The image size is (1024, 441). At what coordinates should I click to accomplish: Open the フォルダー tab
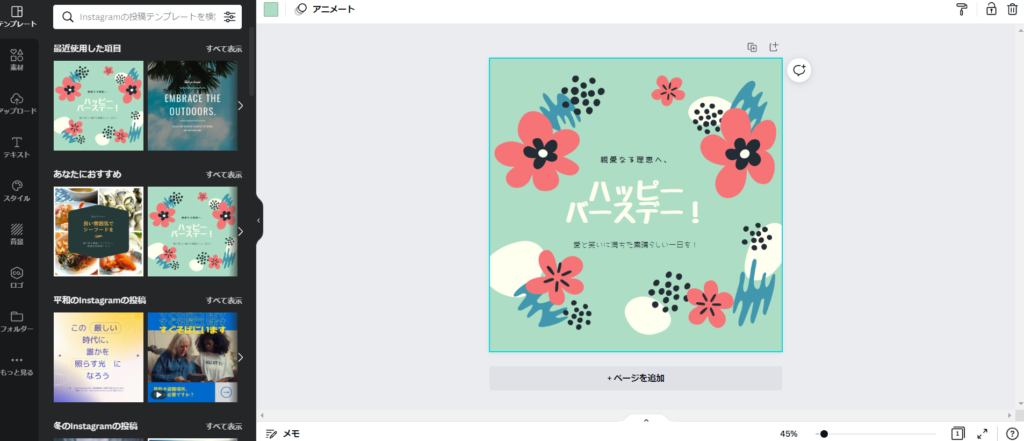click(17, 321)
